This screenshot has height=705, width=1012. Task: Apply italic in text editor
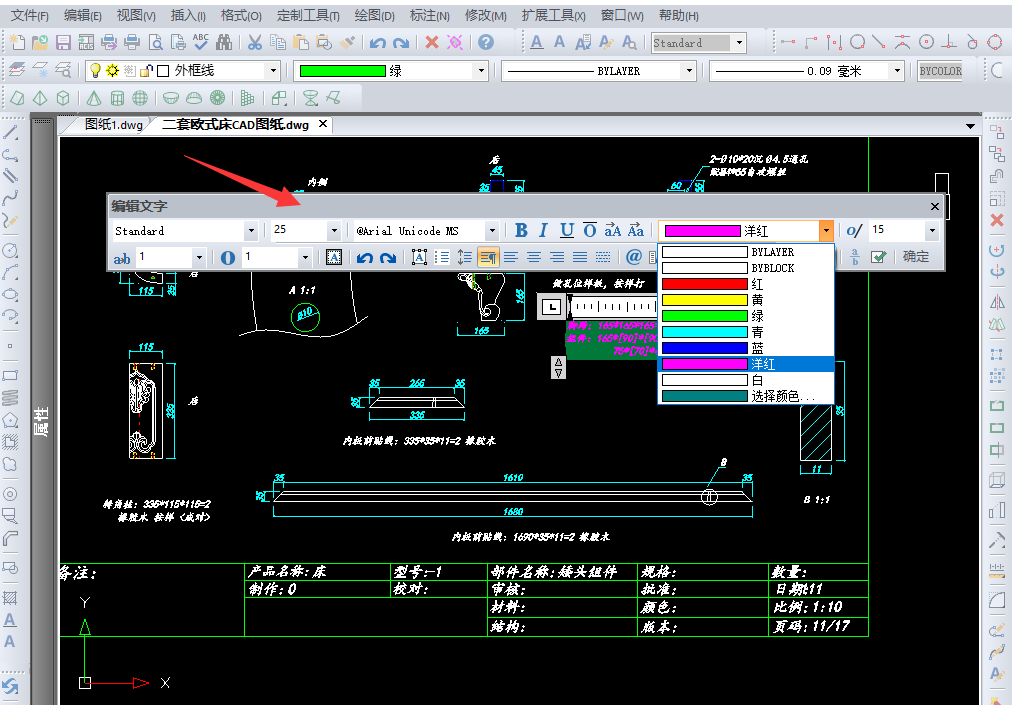543,230
